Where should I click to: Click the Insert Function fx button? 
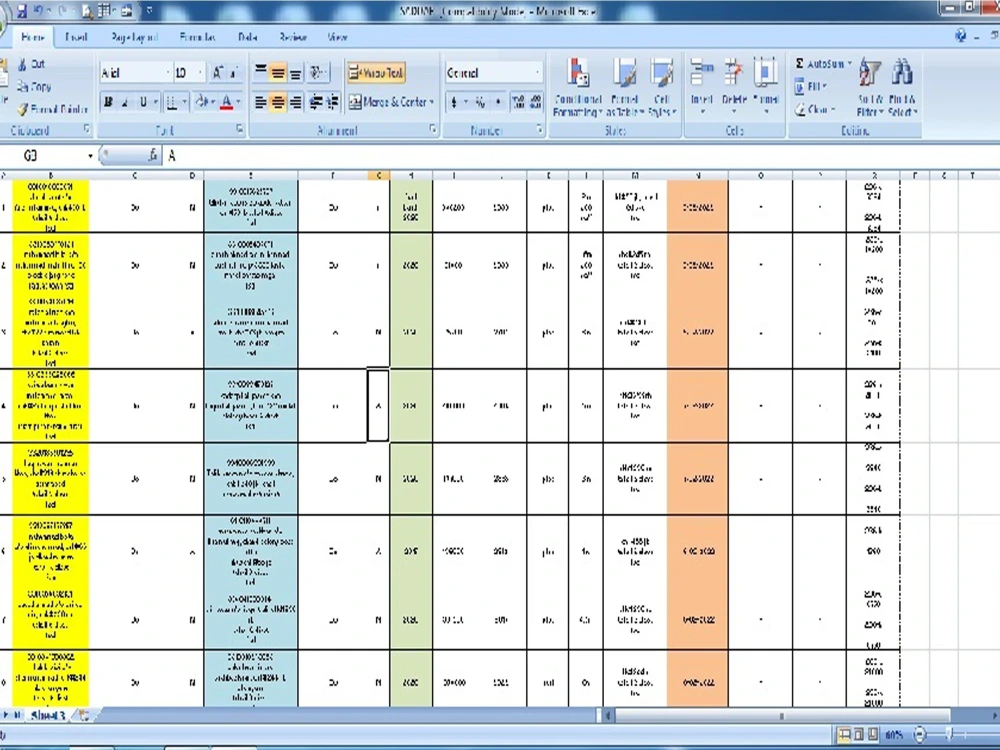(x=152, y=155)
